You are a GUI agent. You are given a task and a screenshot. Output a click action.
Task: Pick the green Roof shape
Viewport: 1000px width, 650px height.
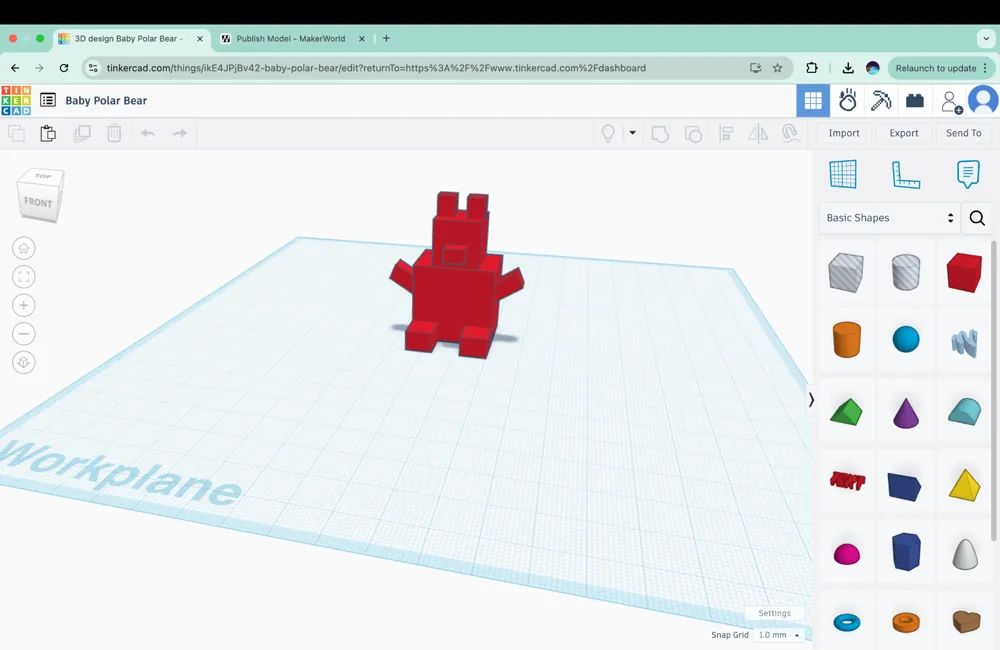tap(846, 411)
